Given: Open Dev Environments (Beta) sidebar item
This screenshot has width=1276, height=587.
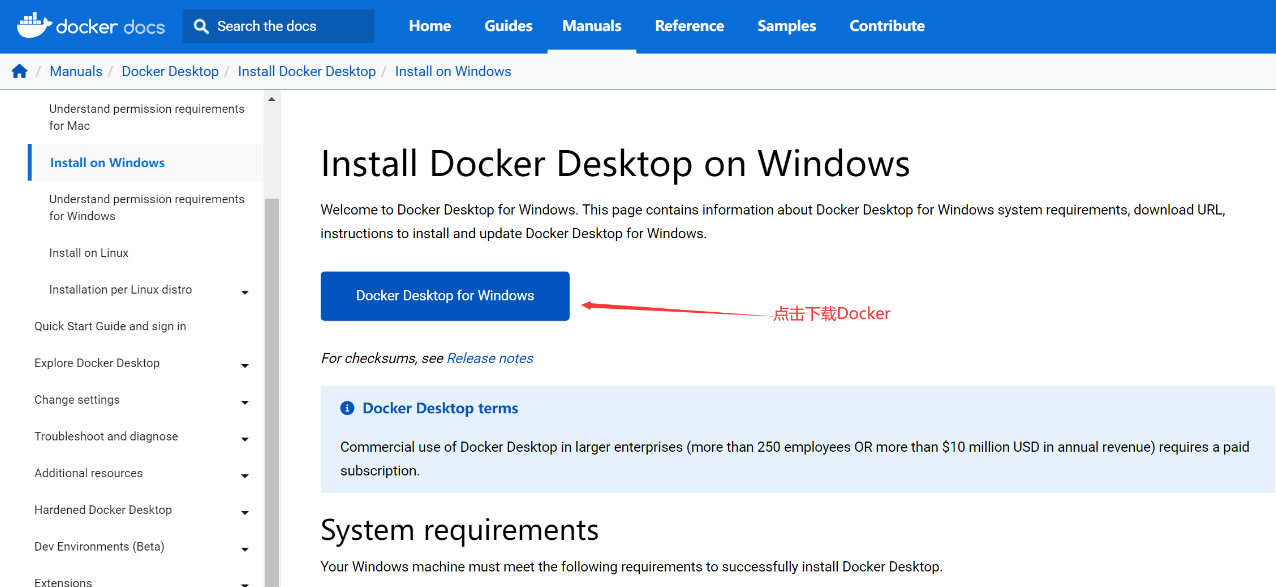Looking at the screenshot, I should 99,547.
